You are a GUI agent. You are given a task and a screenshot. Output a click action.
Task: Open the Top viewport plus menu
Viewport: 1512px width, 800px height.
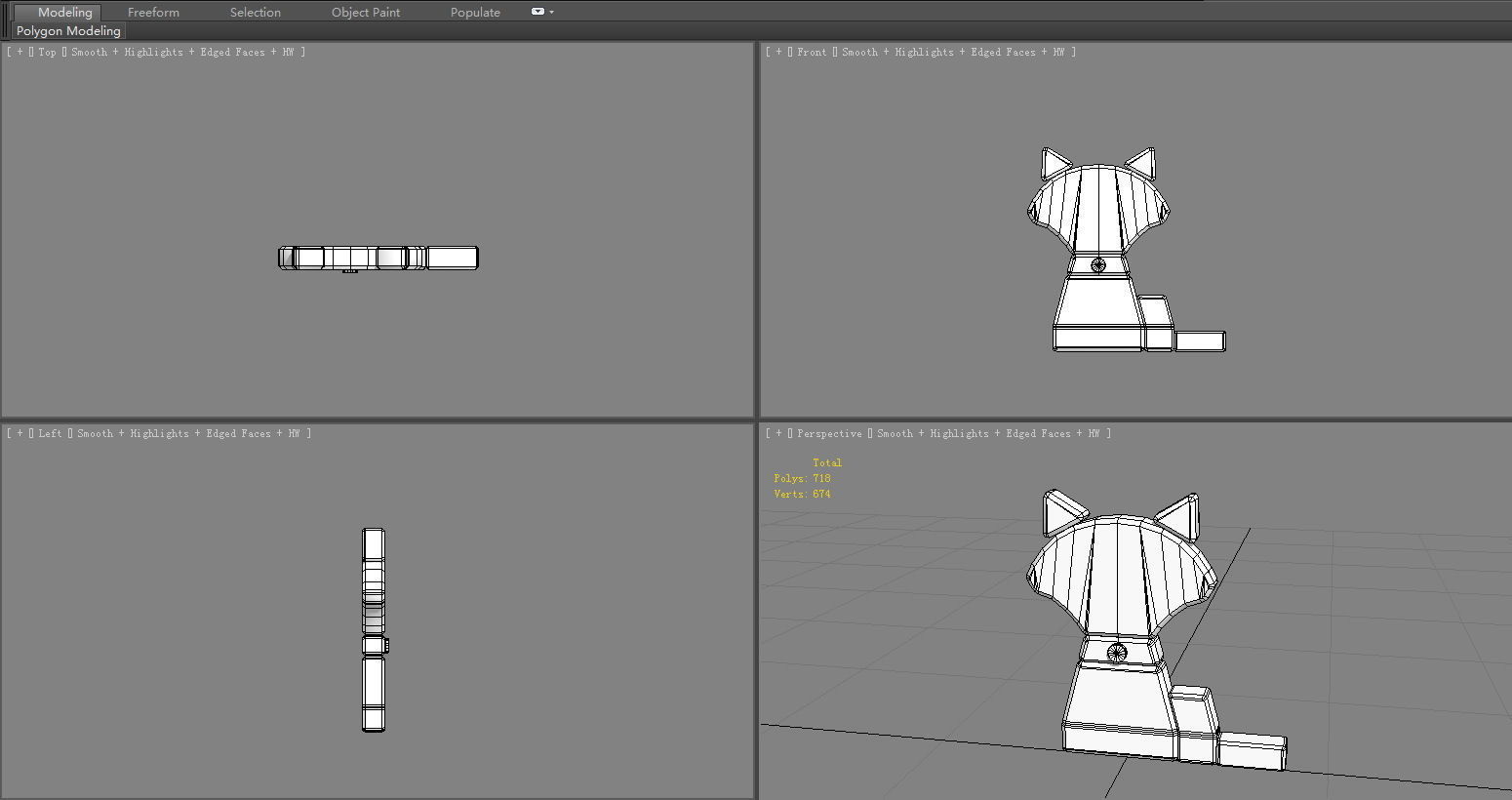coord(20,52)
